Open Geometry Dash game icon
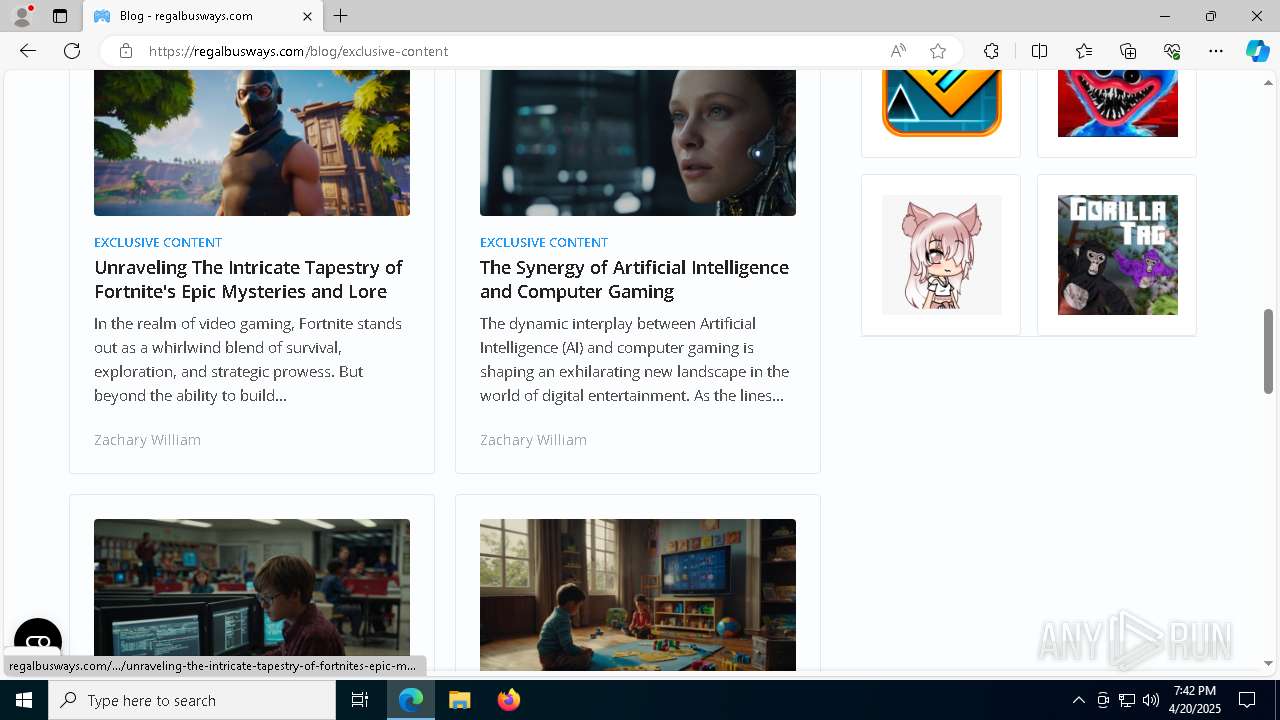Image resolution: width=1280 pixels, height=720 pixels. click(x=941, y=103)
